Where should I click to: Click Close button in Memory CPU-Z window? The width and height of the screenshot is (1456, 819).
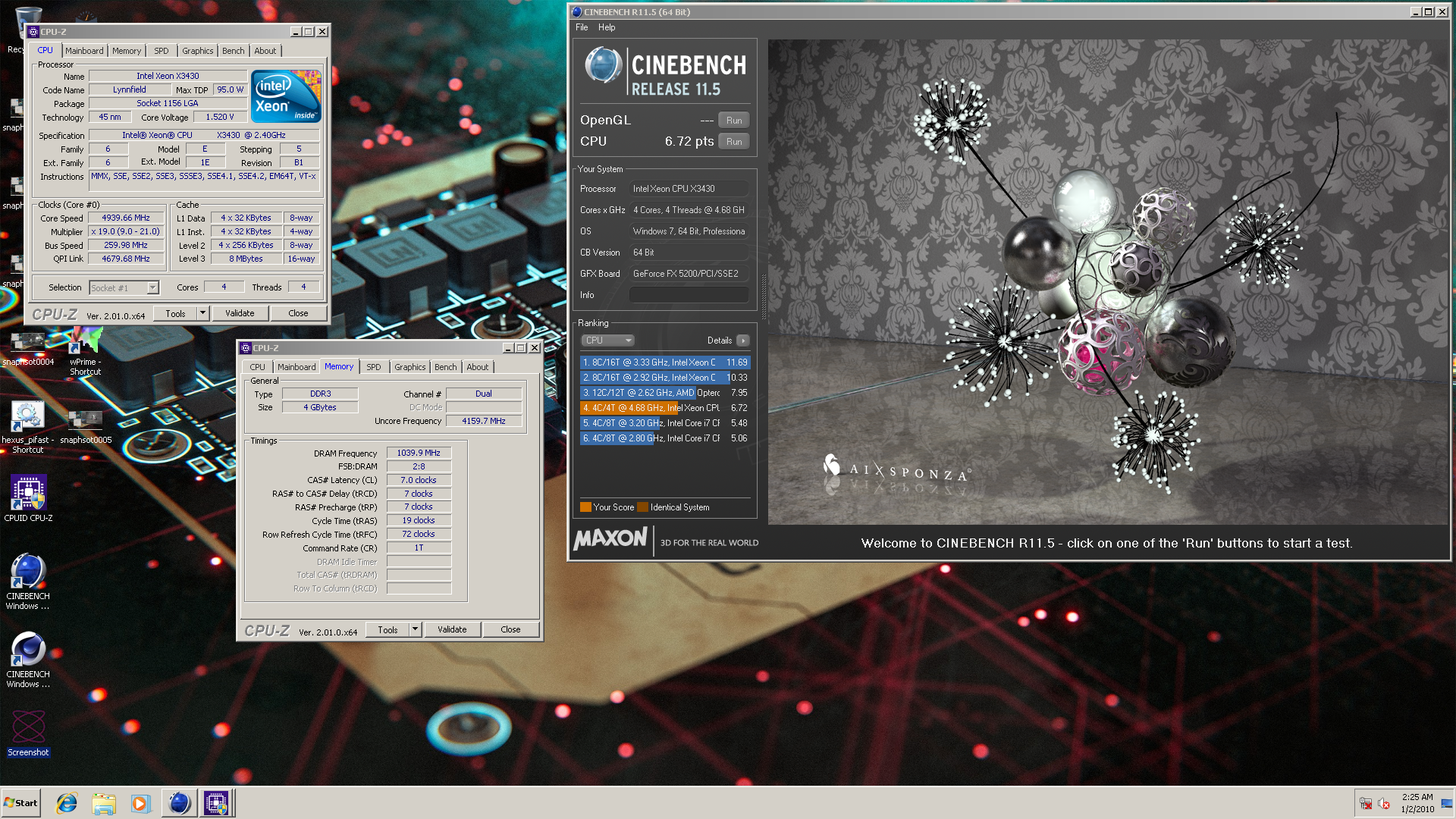click(510, 629)
